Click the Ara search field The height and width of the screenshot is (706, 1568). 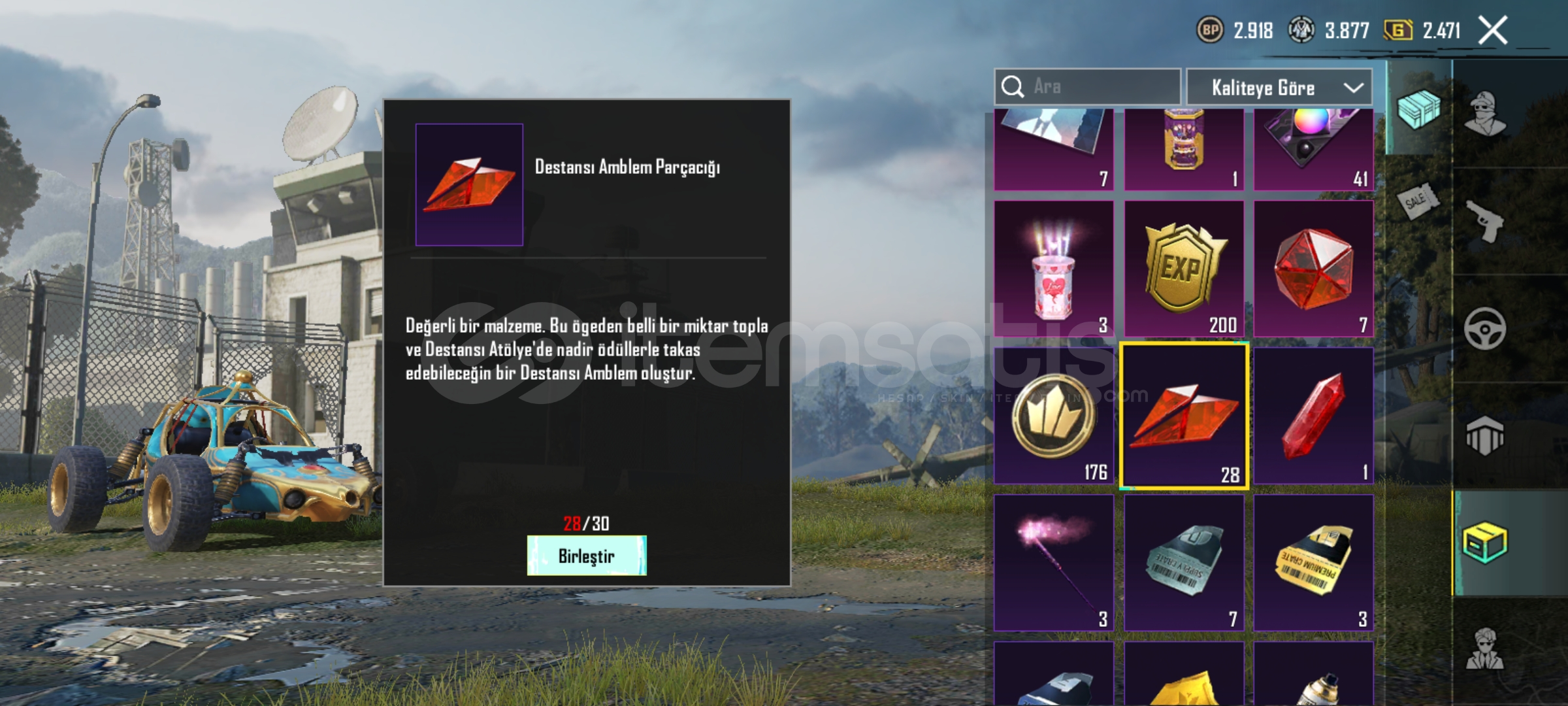(x=1087, y=87)
